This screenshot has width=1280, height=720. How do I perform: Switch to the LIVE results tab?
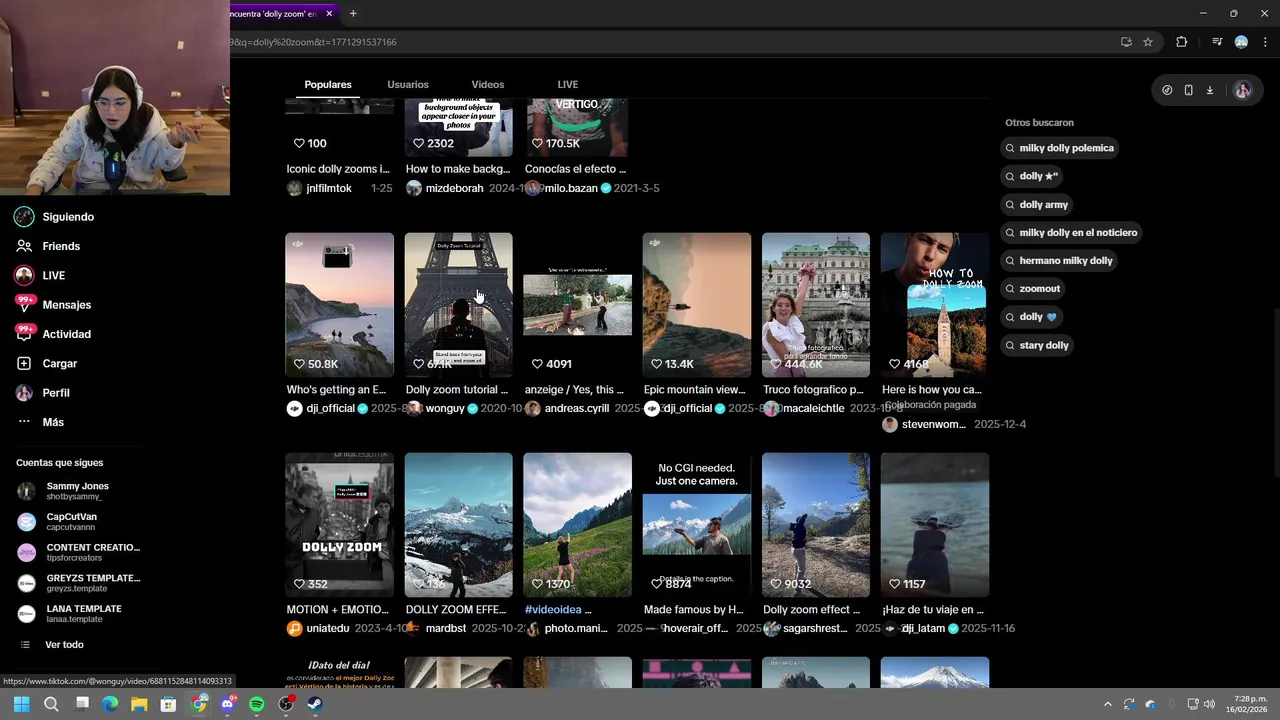(x=568, y=84)
